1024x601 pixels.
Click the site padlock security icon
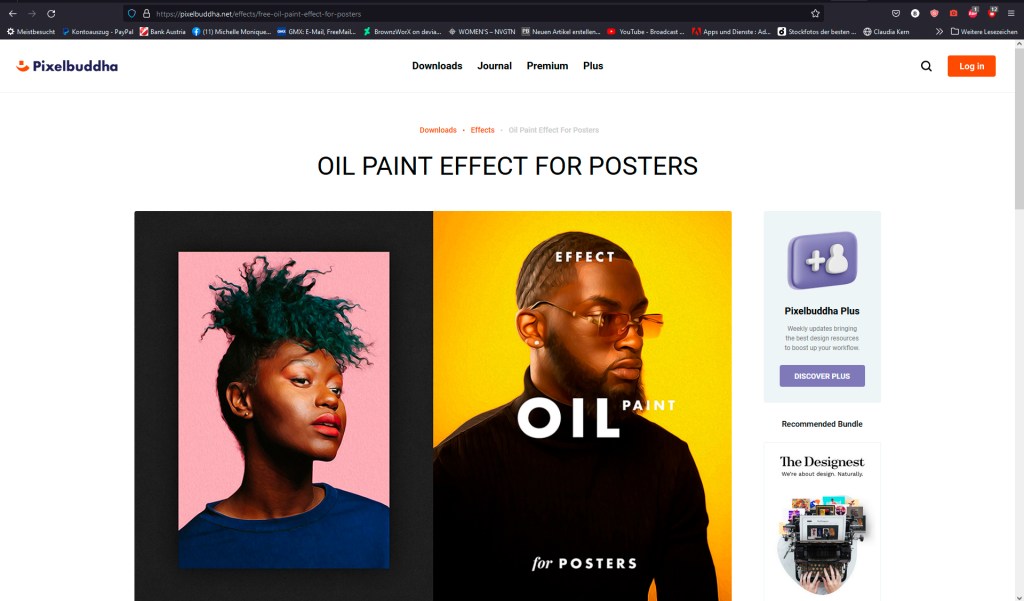(x=146, y=13)
